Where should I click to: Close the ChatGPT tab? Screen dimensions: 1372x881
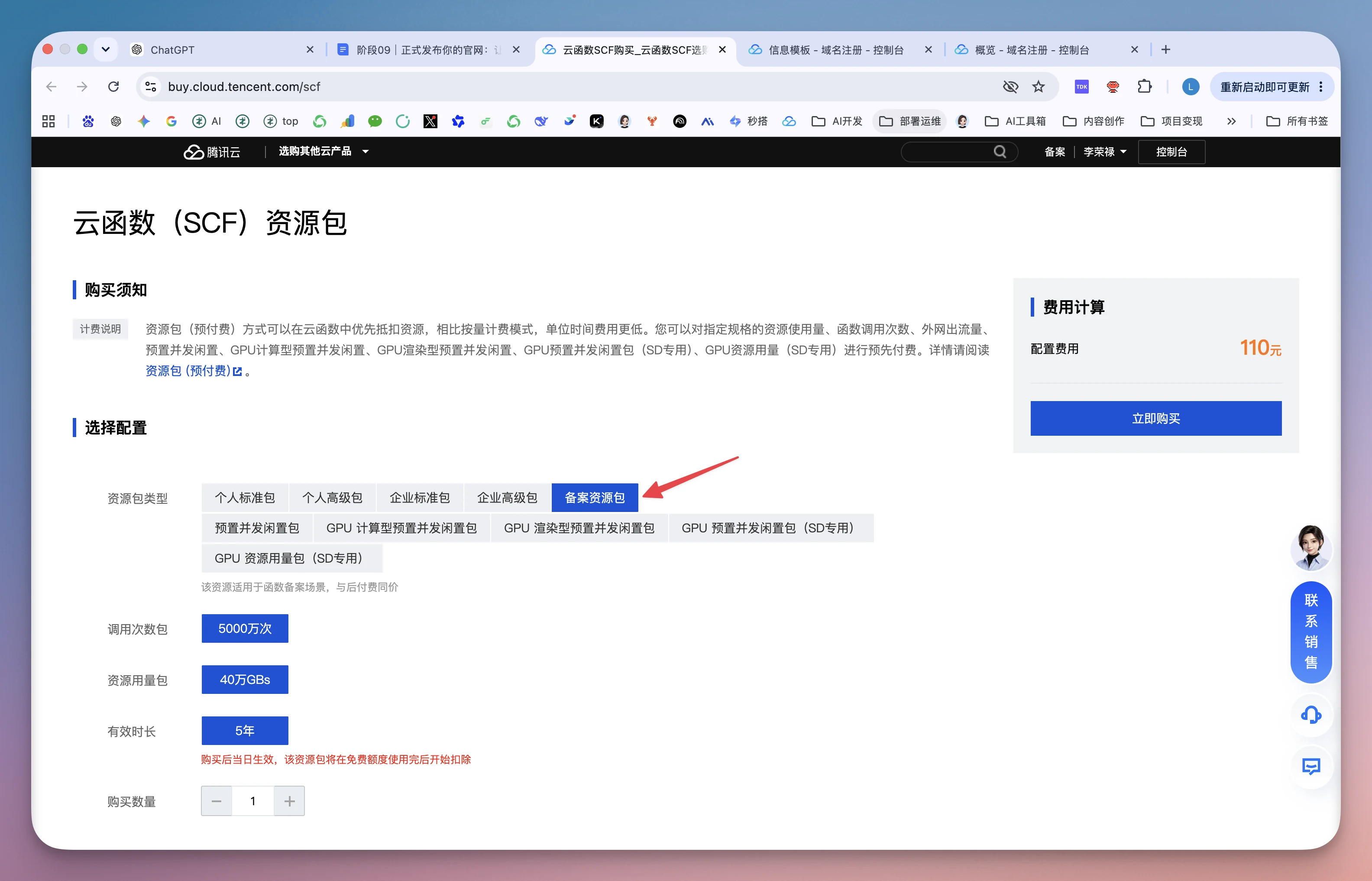click(310, 50)
